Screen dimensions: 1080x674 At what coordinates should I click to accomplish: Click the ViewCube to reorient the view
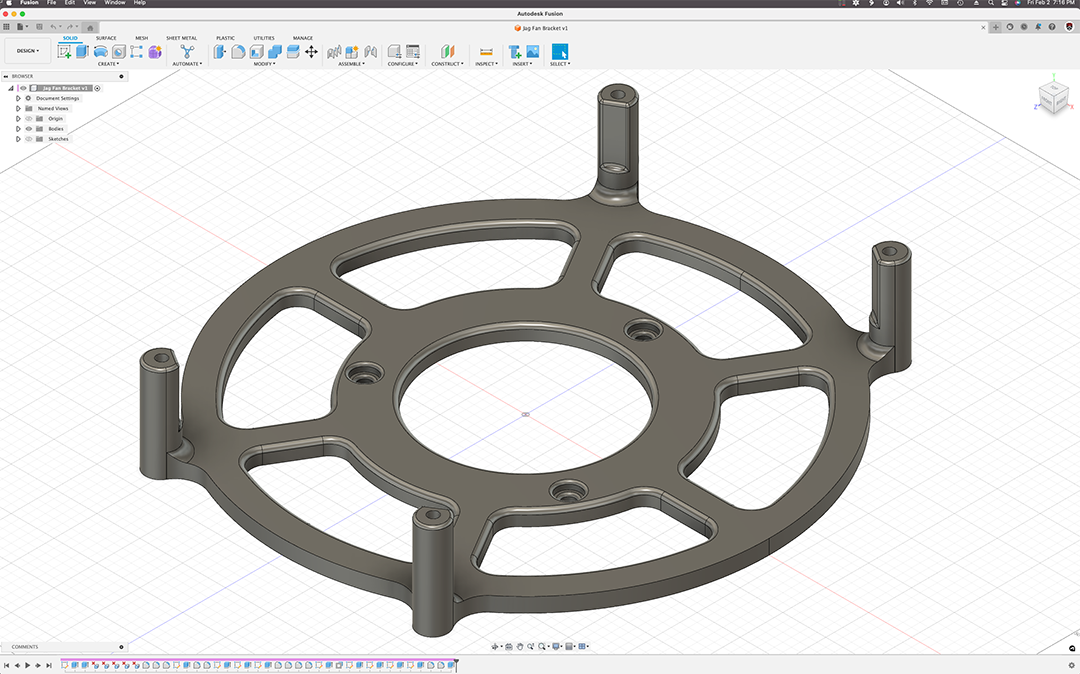[x=1052, y=100]
